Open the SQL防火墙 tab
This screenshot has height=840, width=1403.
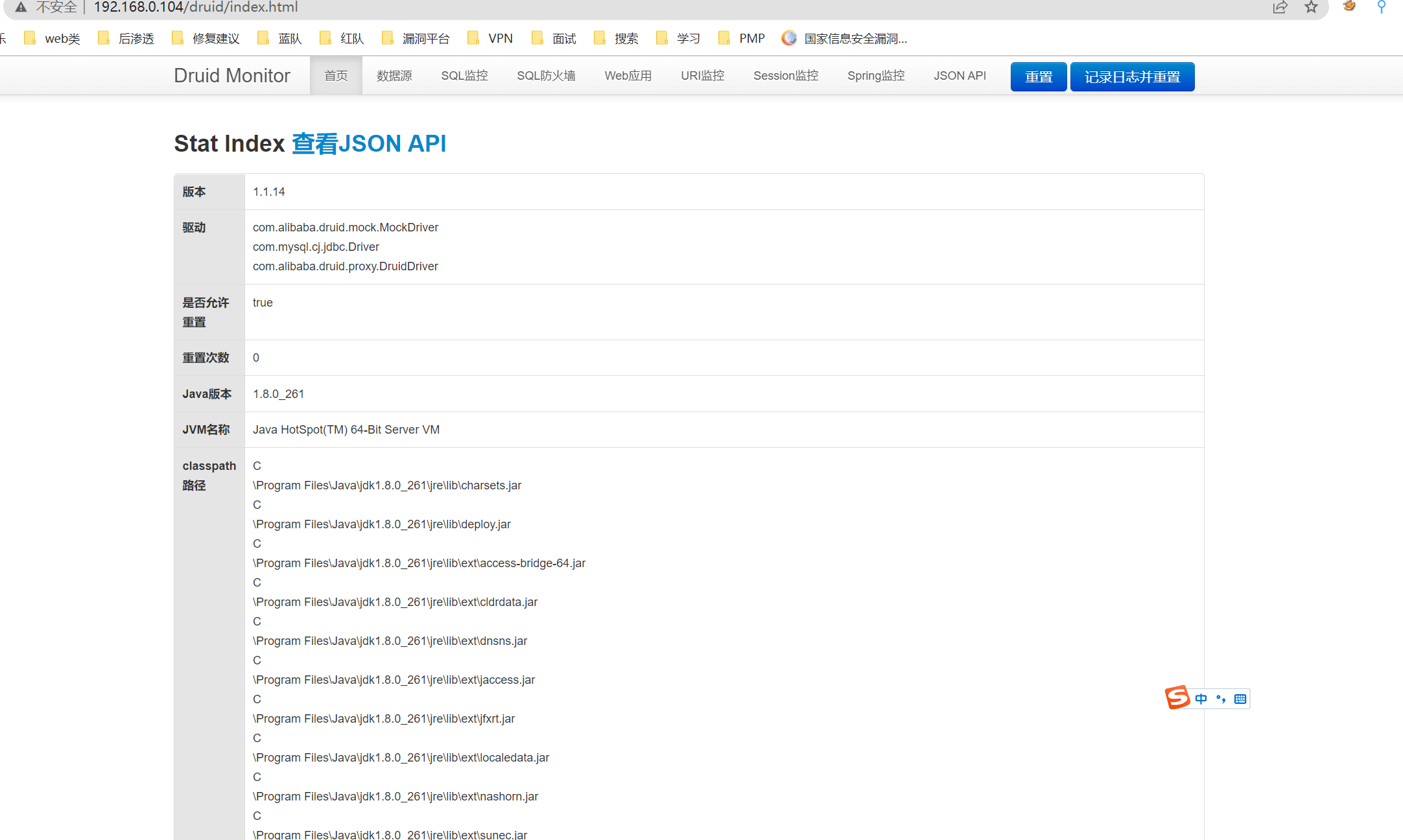(x=546, y=76)
